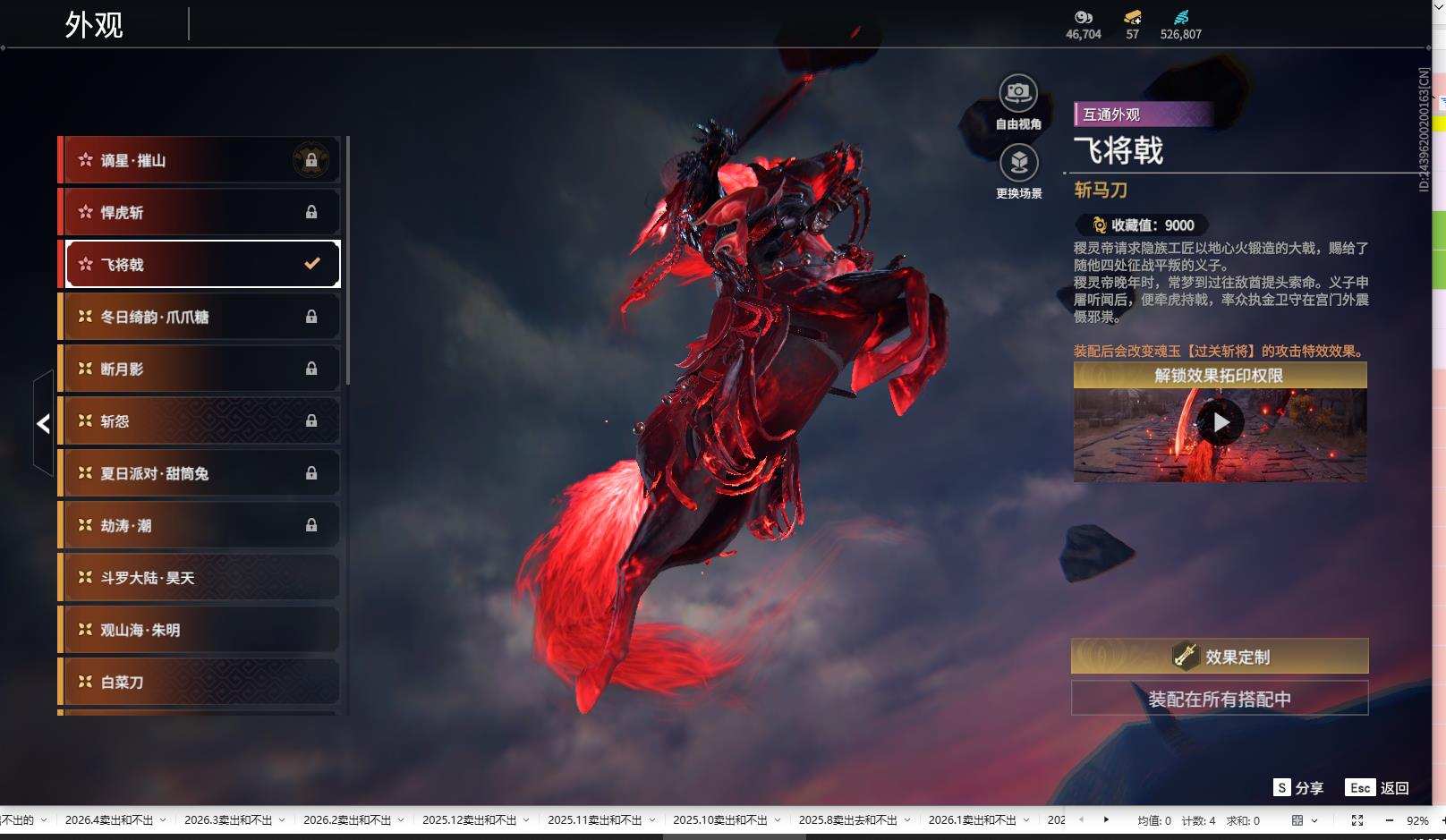
Task: Select the 断月影 skin entry
Action: (199, 369)
